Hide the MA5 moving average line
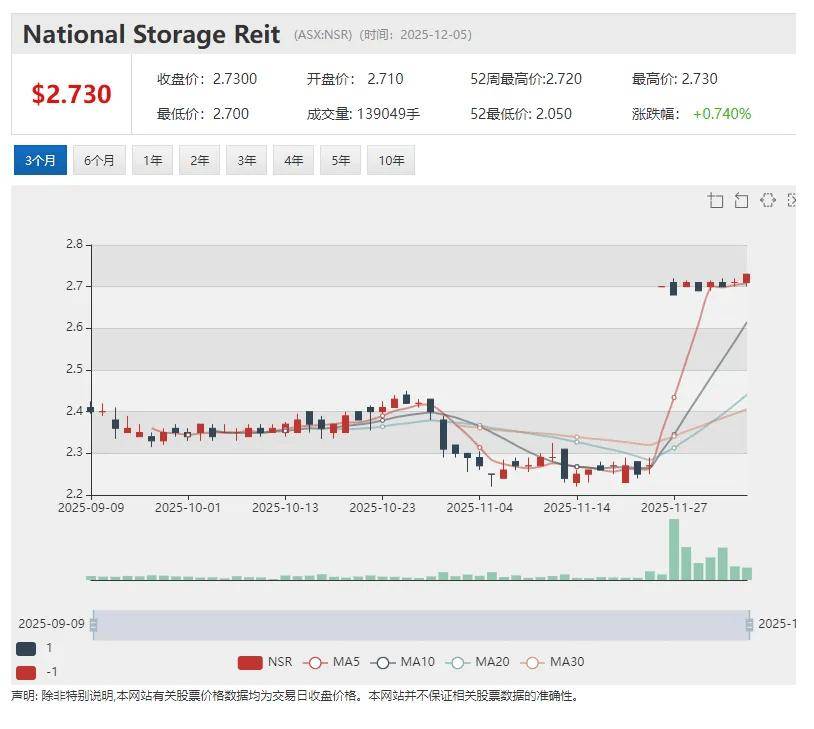This screenshot has height=729, width=814. (333, 662)
